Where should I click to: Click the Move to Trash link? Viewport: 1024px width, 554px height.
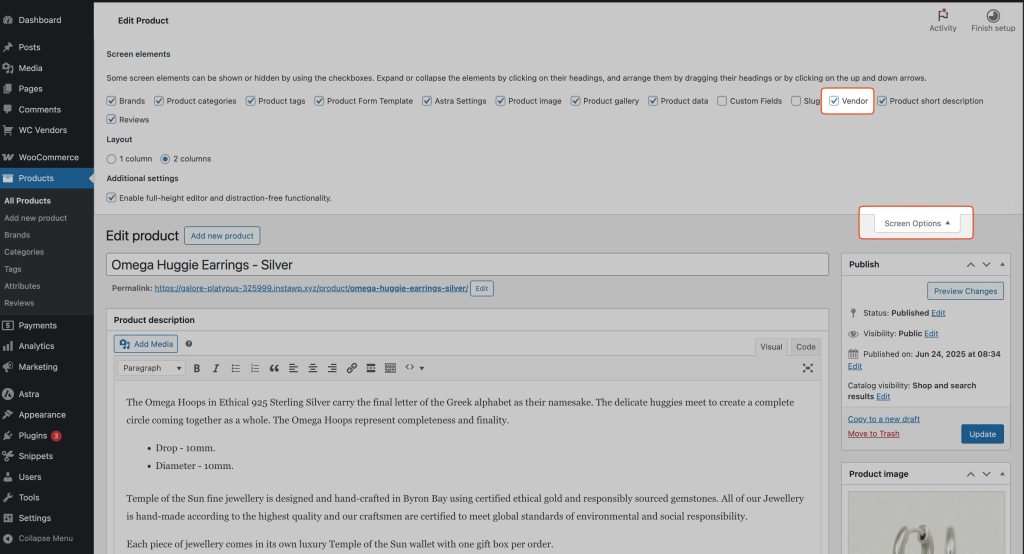[x=873, y=434]
